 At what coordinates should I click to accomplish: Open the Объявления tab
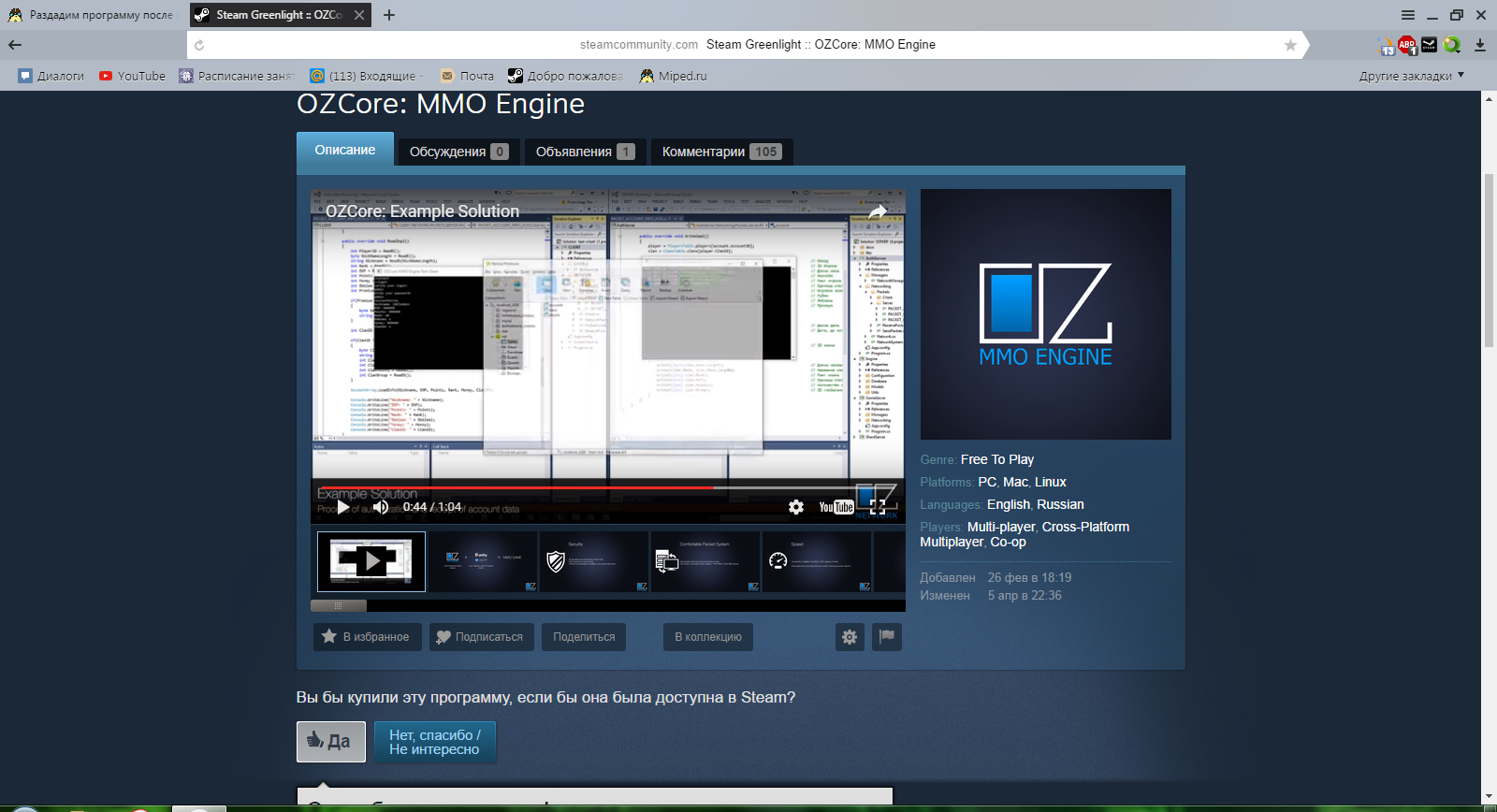(x=585, y=152)
